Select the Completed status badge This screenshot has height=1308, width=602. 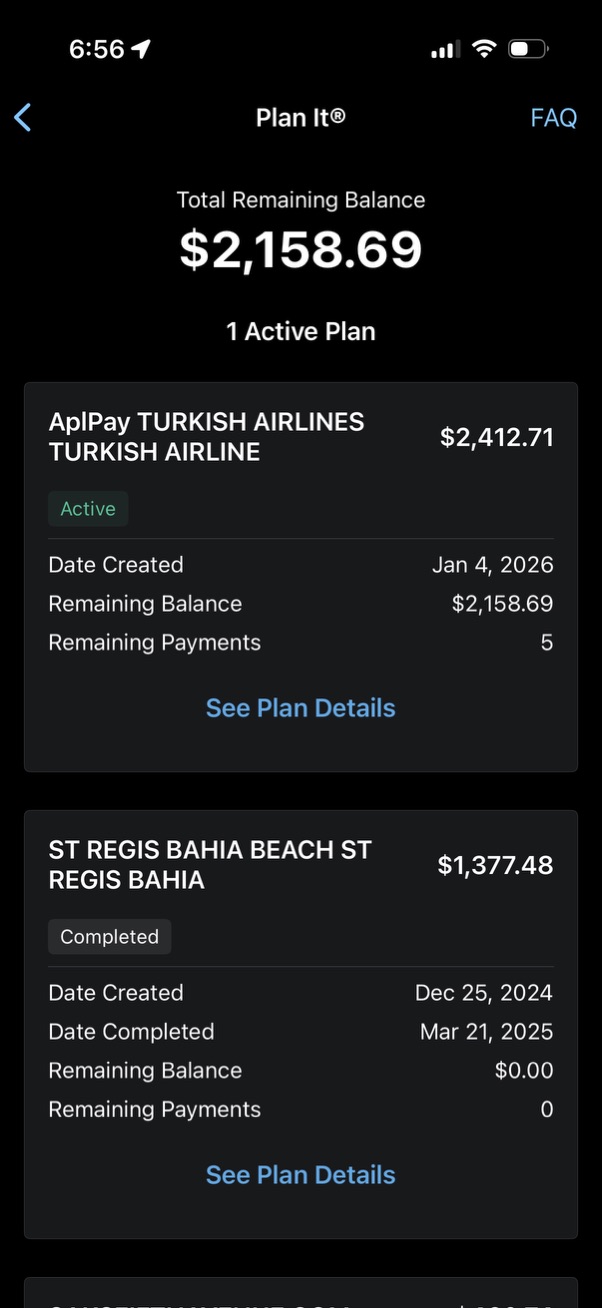(109, 936)
